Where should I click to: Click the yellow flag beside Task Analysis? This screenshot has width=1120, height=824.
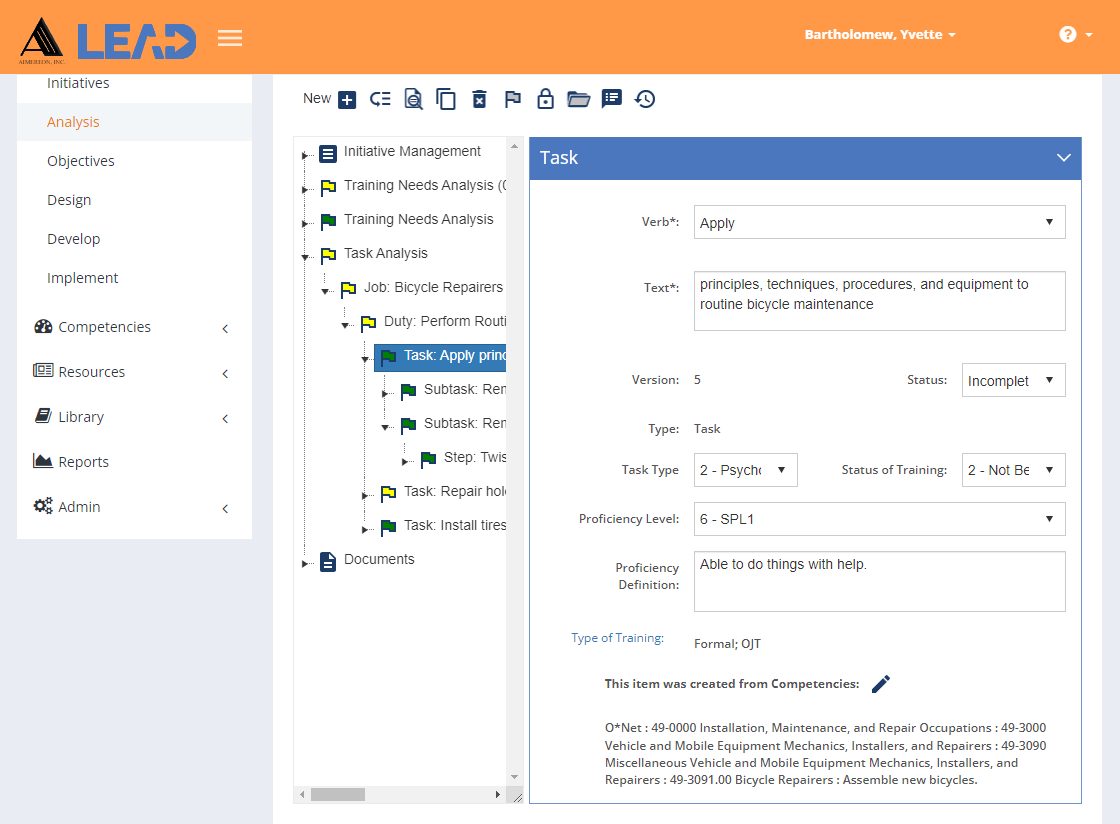[328, 255]
